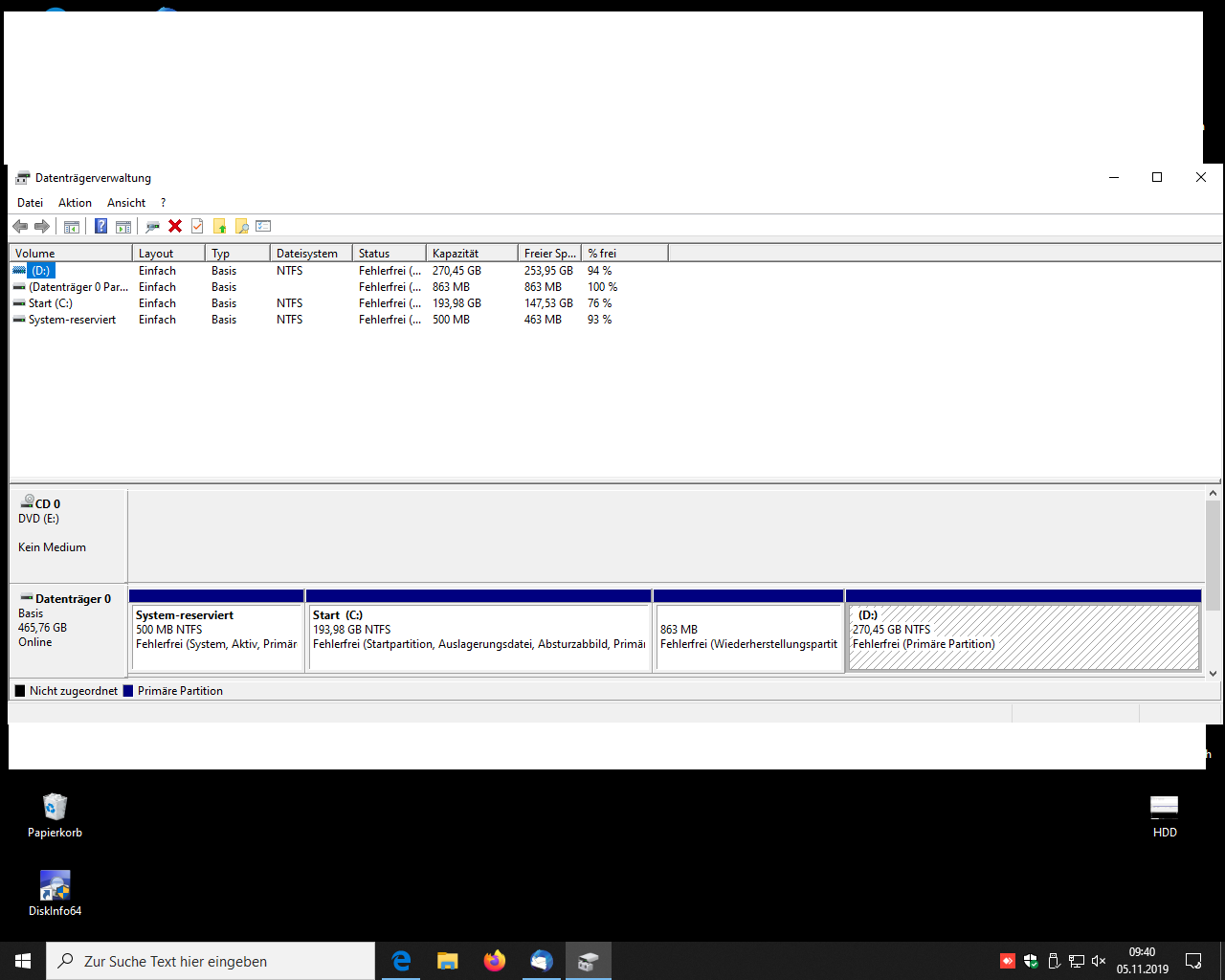Open the Windows Security shield tray icon
The image size is (1225, 980).
click(1031, 961)
